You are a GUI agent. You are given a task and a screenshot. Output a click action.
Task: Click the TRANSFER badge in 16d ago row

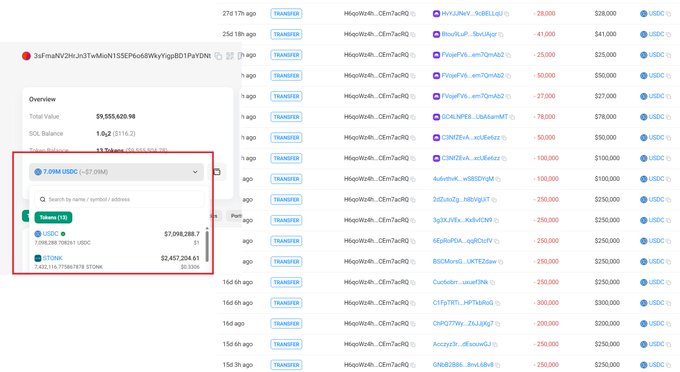tap(286, 323)
